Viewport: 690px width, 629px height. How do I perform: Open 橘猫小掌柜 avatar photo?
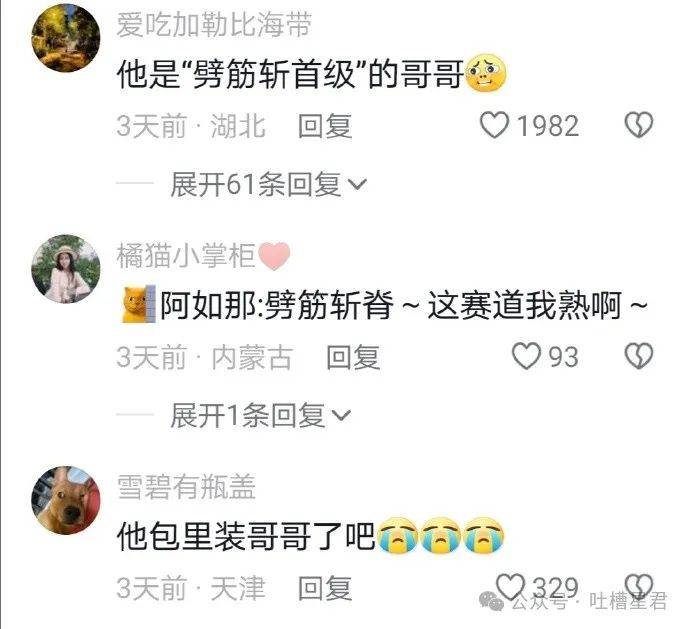(x=66, y=269)
